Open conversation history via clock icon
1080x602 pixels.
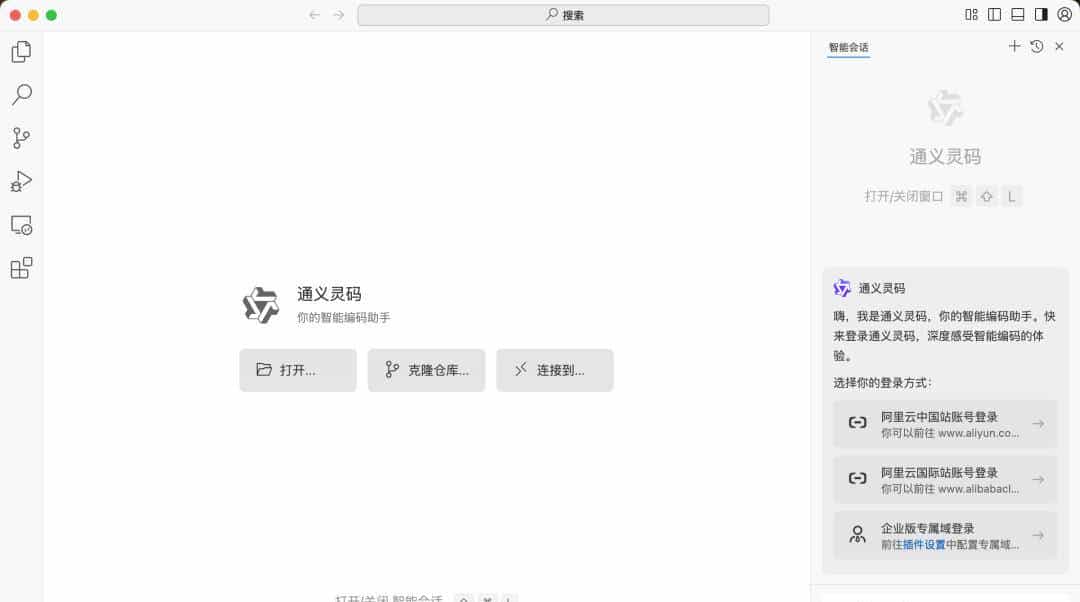(1037, 46)
